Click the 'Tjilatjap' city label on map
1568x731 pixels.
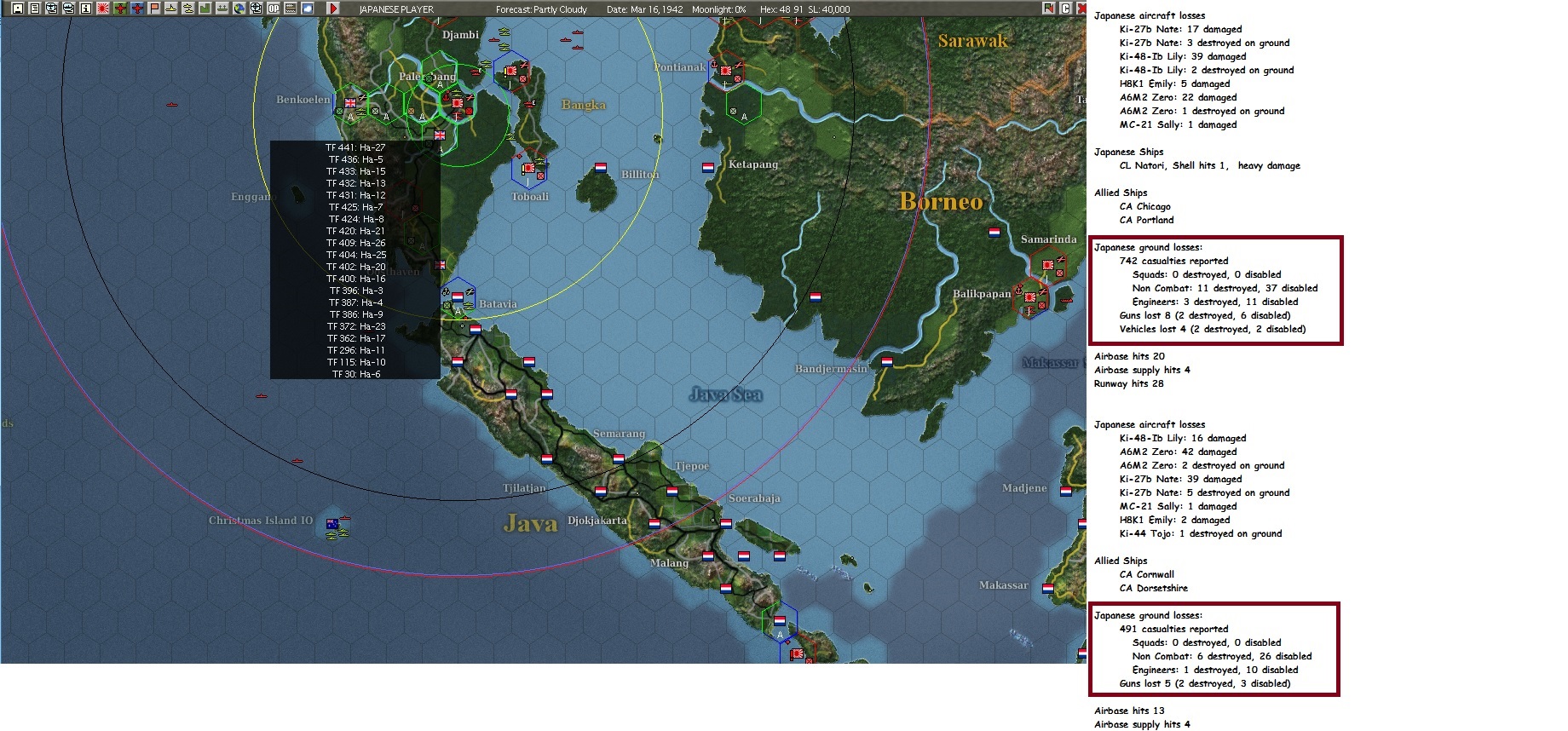[524, 488]
